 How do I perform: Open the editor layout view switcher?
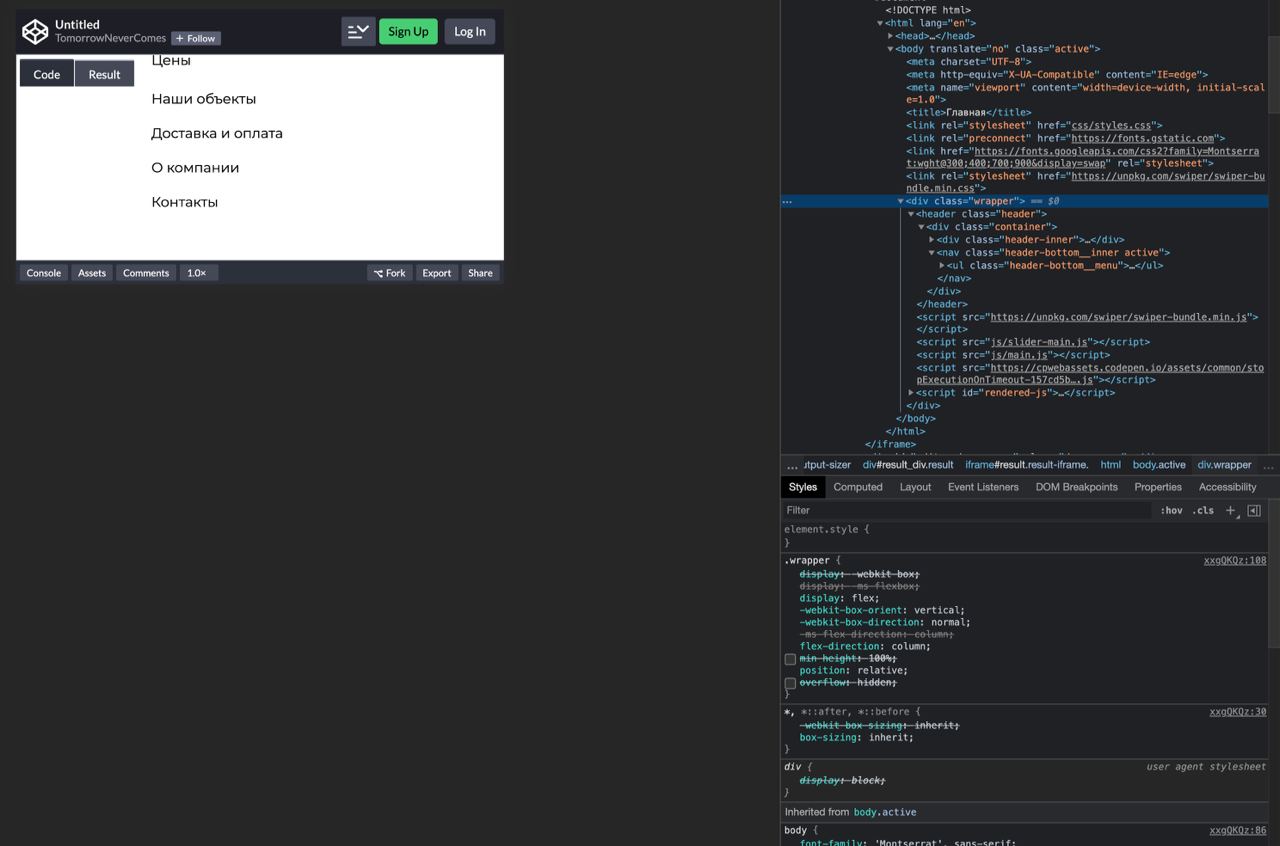pos(358,32)
